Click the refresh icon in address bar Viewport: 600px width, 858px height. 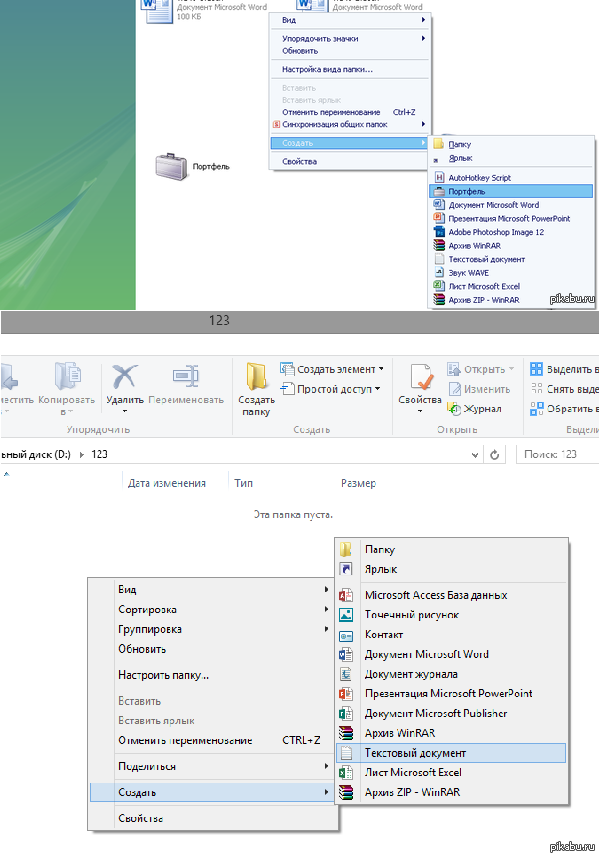point(493,454)
